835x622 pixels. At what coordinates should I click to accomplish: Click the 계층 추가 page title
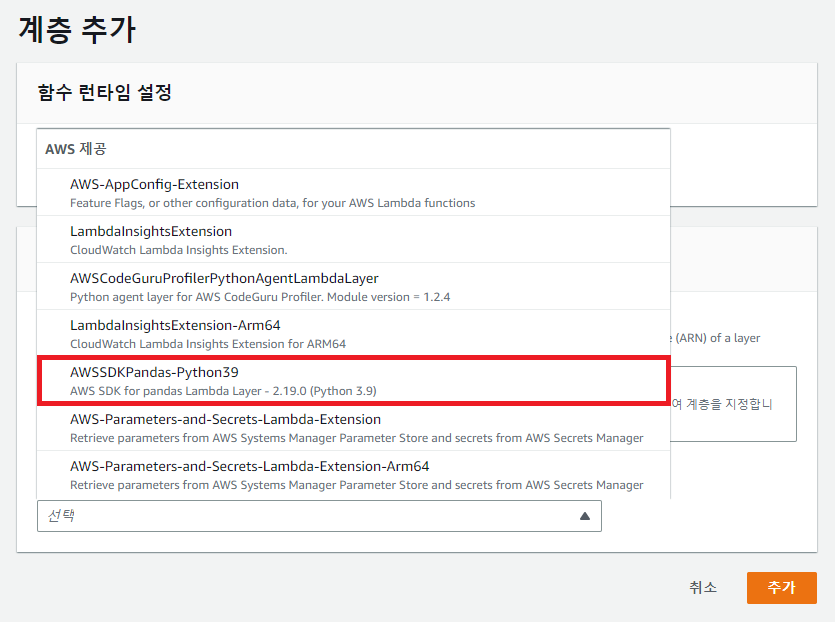tap(78, 29)
